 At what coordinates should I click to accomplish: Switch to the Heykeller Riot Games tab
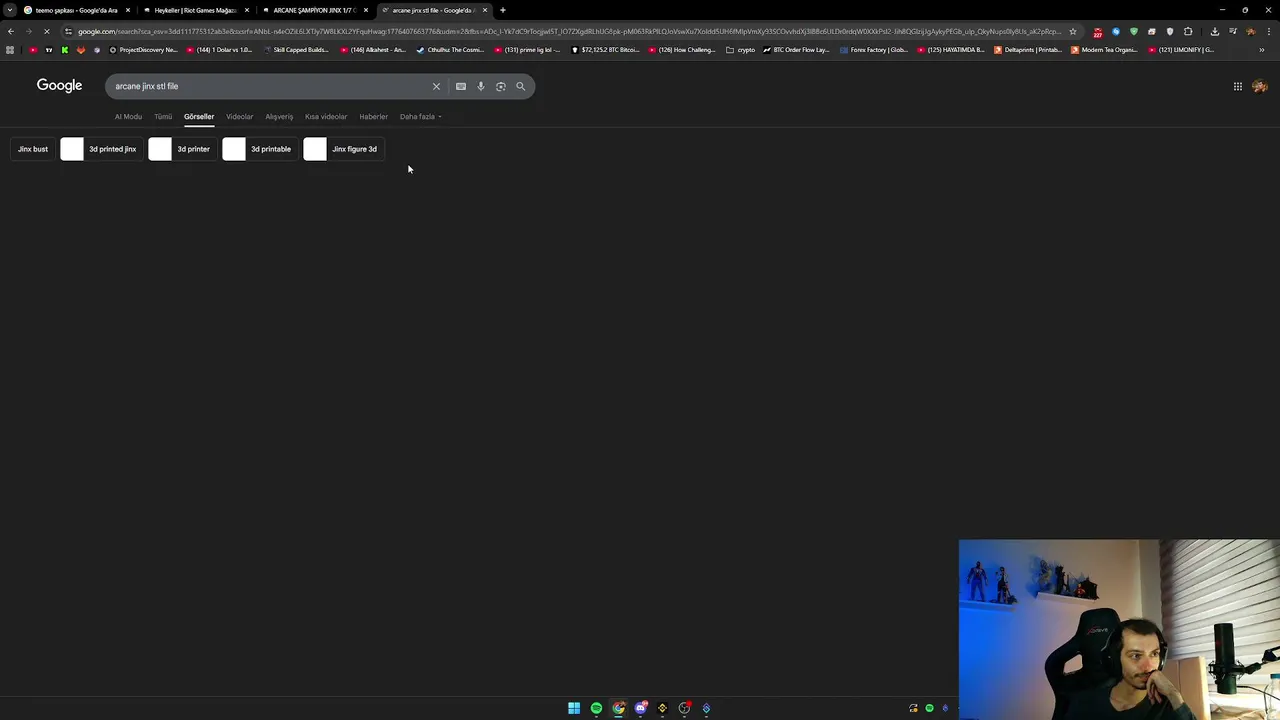195,10
